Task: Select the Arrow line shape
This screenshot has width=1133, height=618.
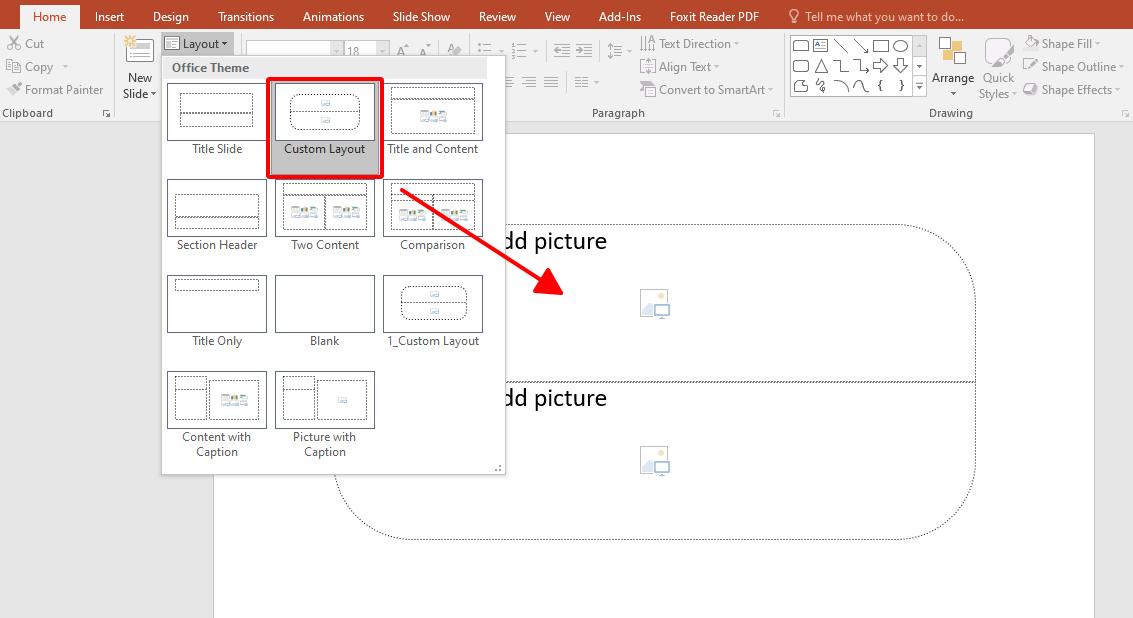Action: (861, 45)
